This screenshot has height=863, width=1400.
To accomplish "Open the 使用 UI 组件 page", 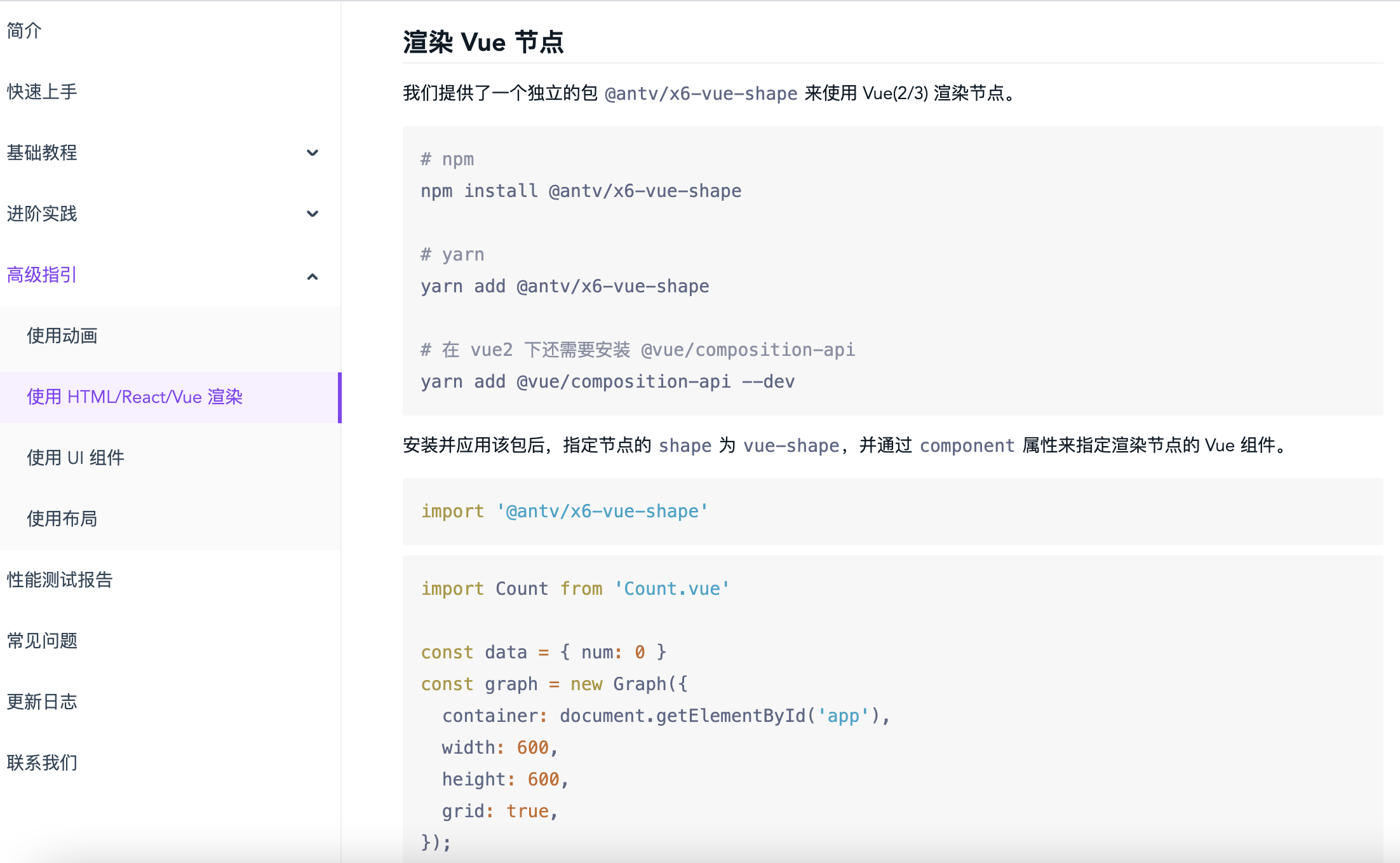I will coord(76,458).
